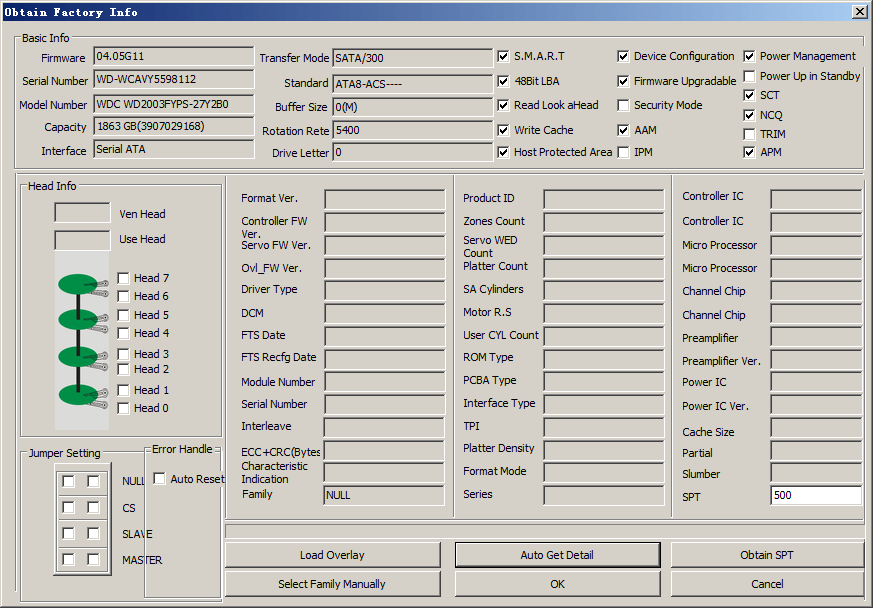The height and width of the screenshot is (608, 873).
Task: Enable the Auto Reset checkbox
Action: 159,479
